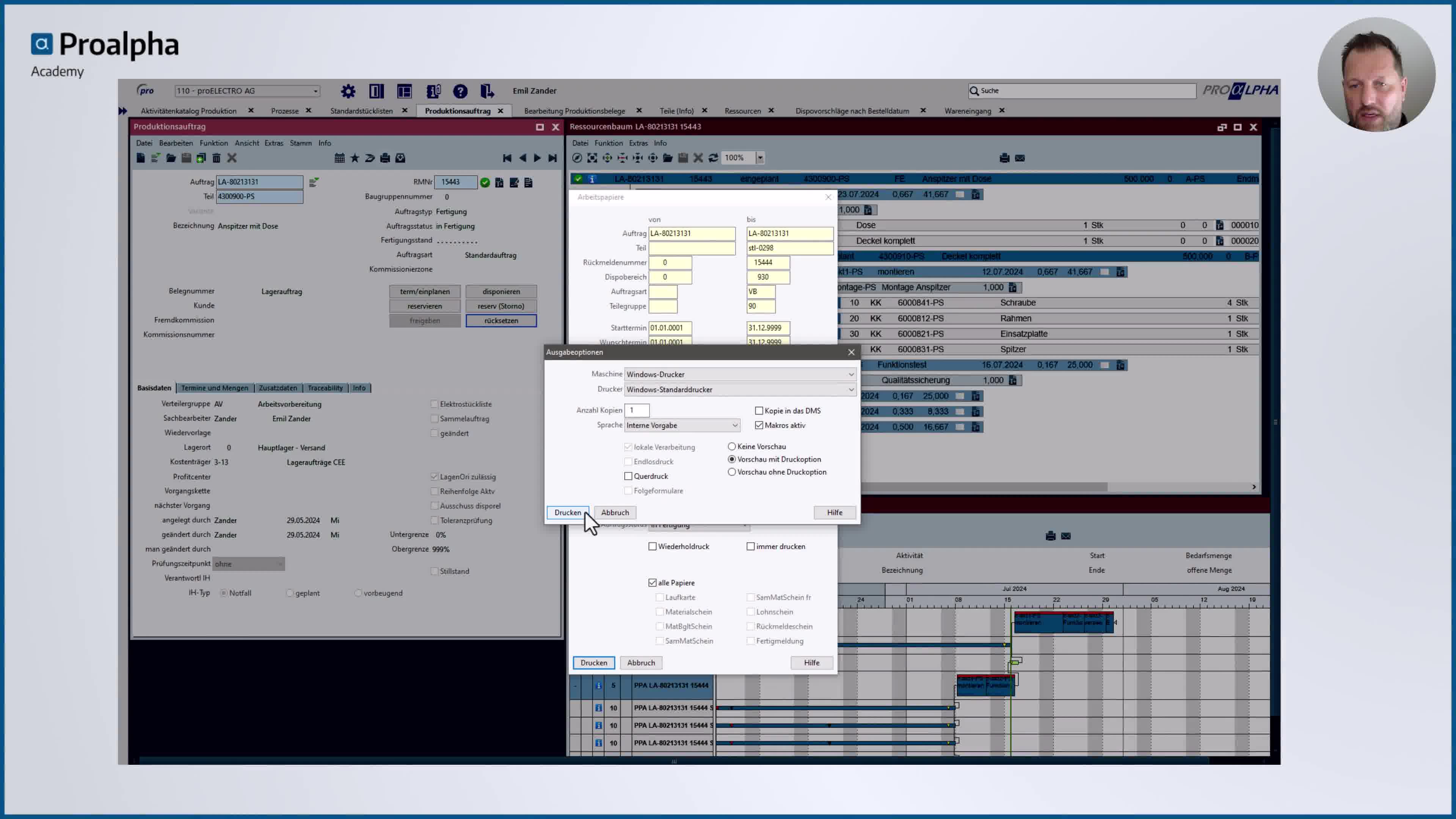Click the list icon beside Auftrag field

[314, 182]
